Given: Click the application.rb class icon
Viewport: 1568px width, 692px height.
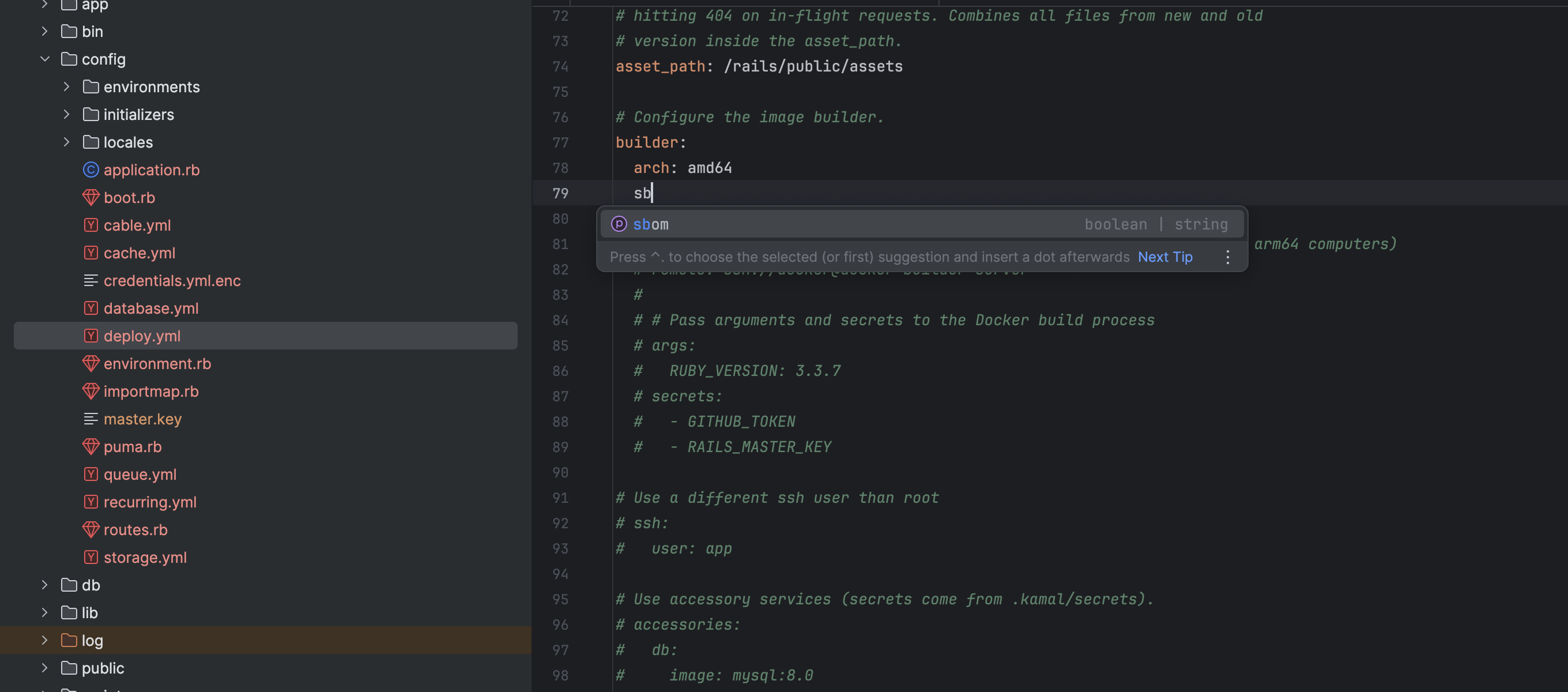Looking at the screenshot, I should 91,170.
